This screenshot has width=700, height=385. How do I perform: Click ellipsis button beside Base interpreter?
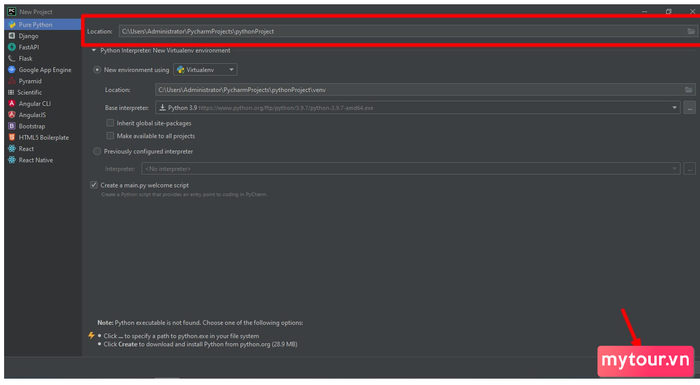click(689, 108)
